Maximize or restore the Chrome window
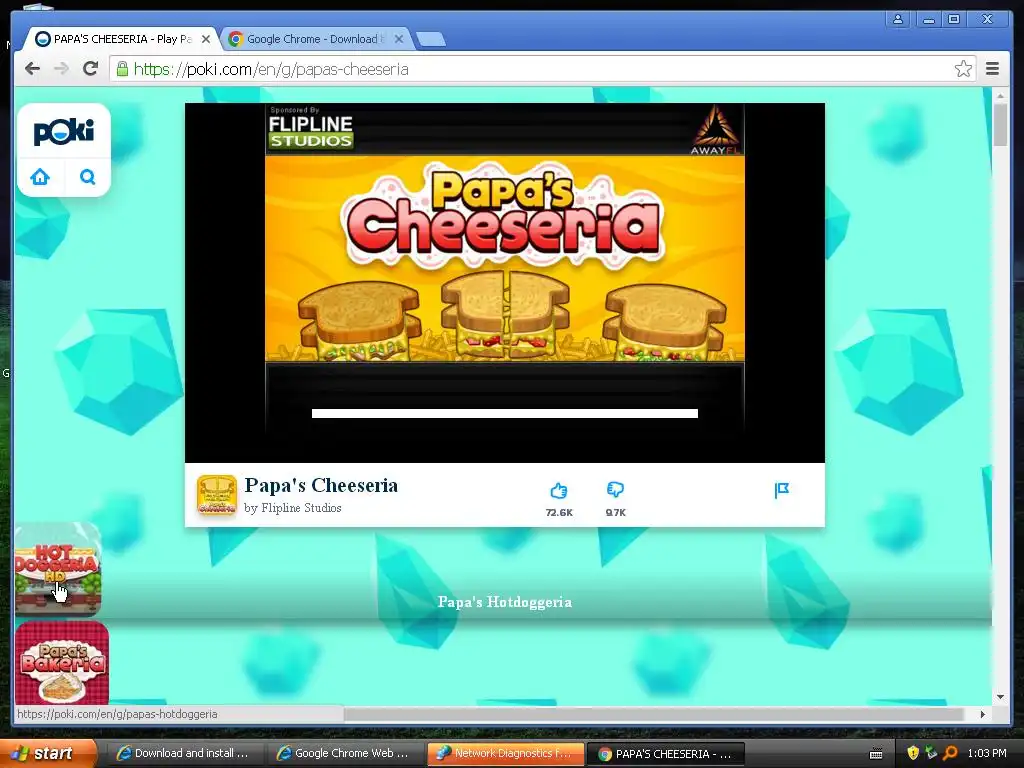Screen dimensions: 1024x768 (x=953, y=20)
